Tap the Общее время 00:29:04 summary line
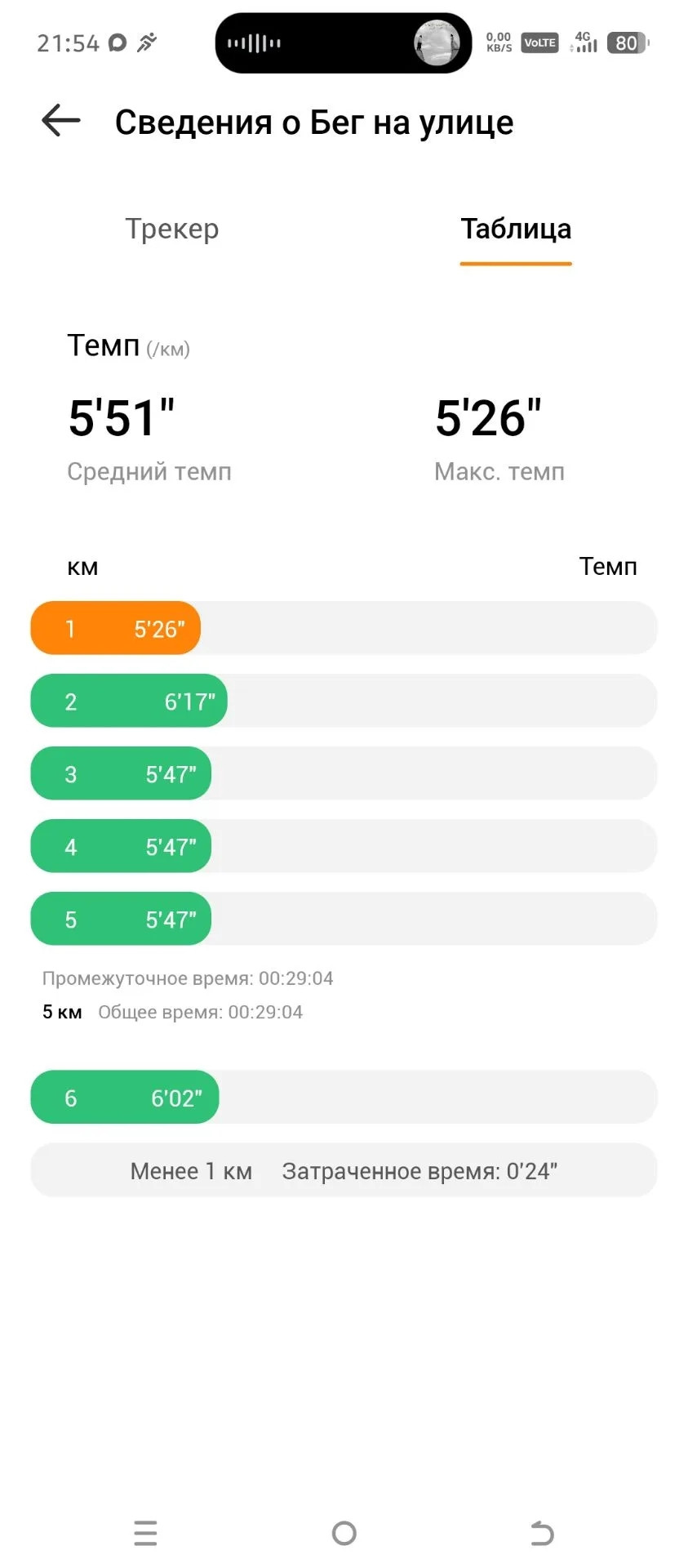 coord(200,1012)
